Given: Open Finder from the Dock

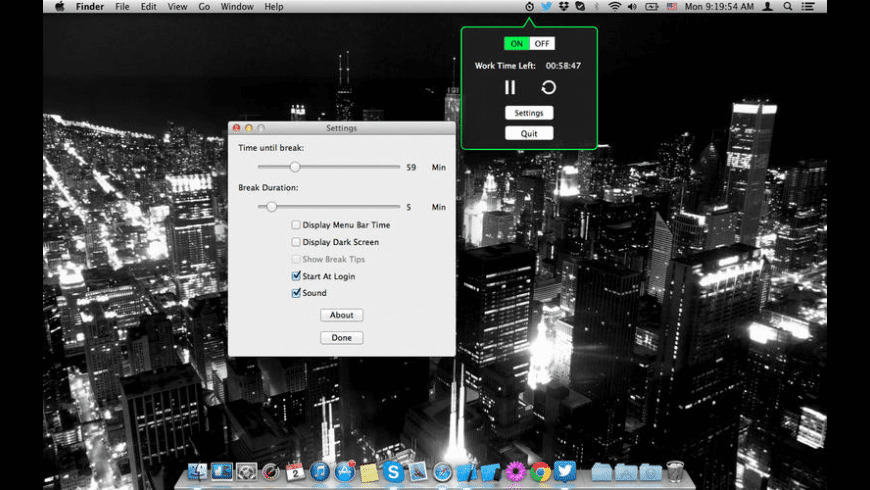Looking at the screenshot, I should tap(197, 472).
